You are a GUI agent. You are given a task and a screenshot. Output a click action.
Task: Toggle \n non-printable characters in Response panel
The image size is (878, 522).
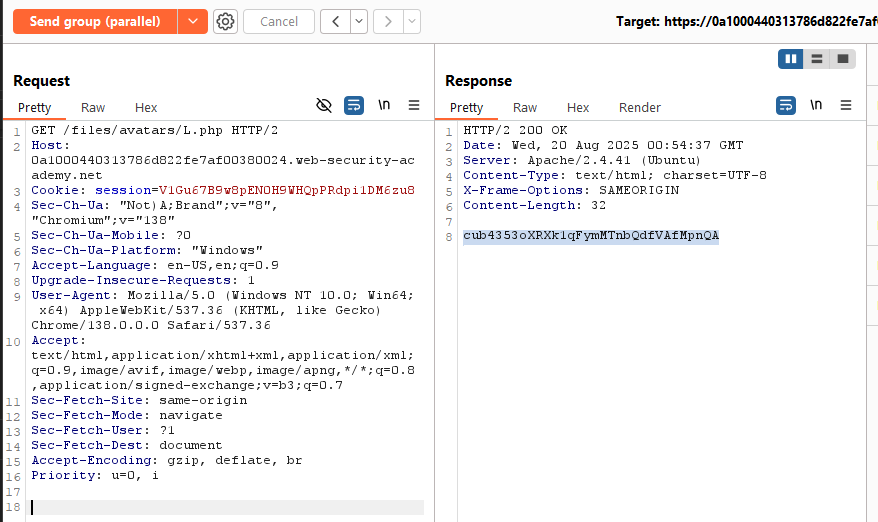[816, 105]
